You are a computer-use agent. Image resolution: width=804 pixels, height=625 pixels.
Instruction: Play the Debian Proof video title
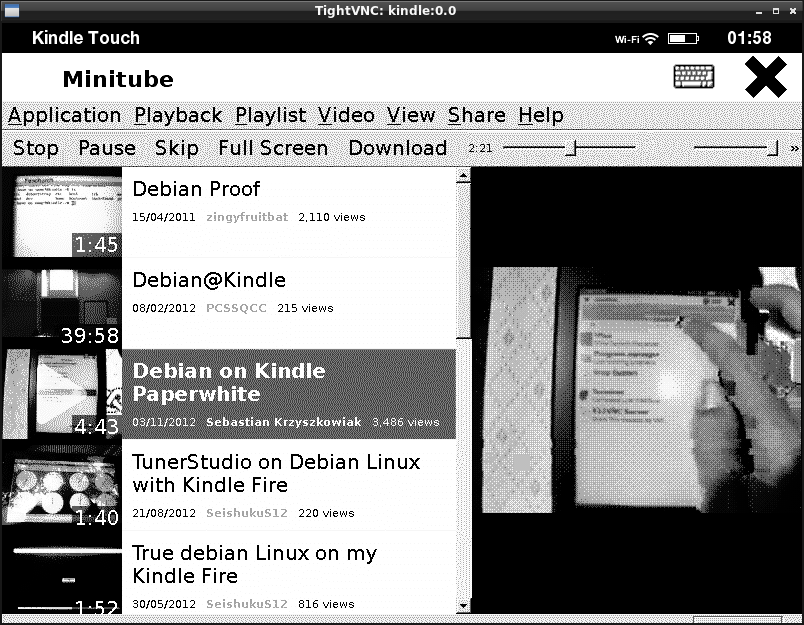pyautogui.click(x=196, y=189)
